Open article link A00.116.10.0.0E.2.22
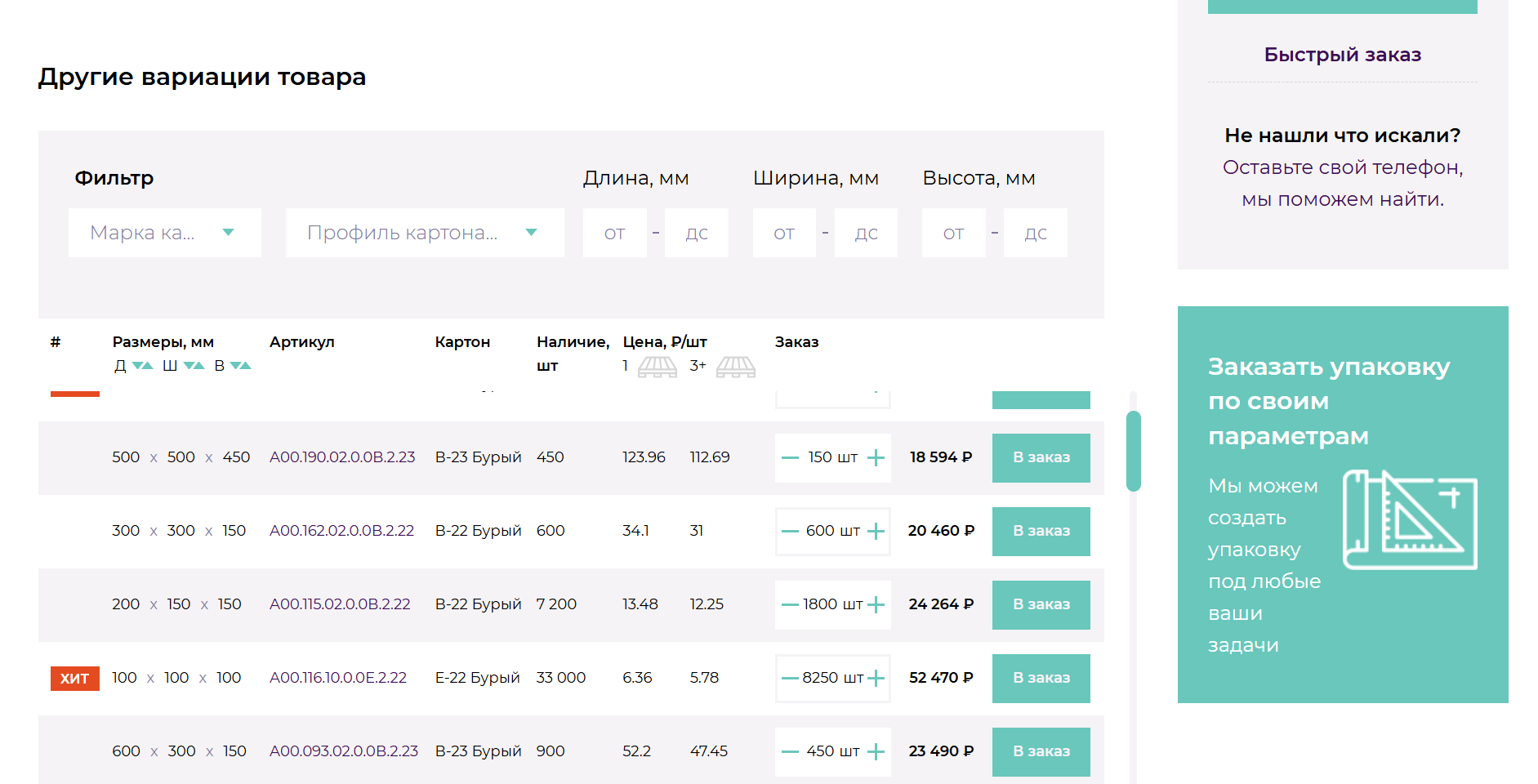This screenshot has width=1538, height=784. point(338,678)
